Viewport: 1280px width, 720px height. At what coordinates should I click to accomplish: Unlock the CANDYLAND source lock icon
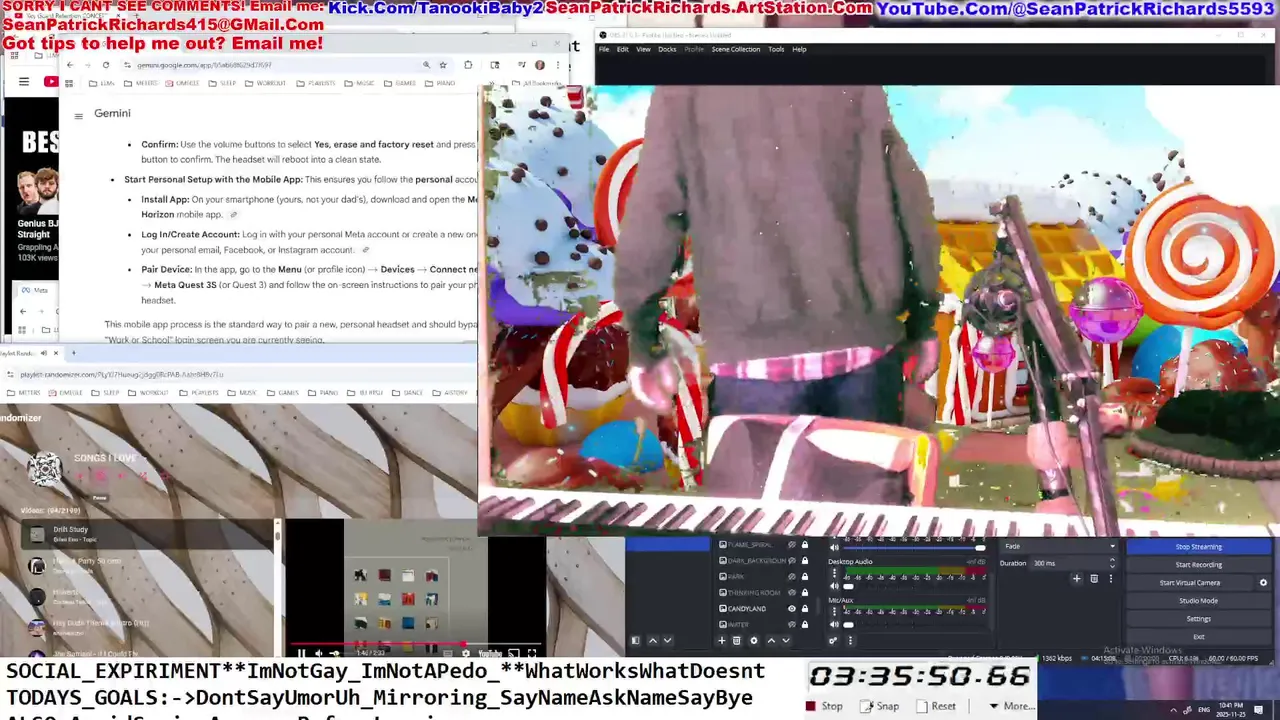(805, 608)
